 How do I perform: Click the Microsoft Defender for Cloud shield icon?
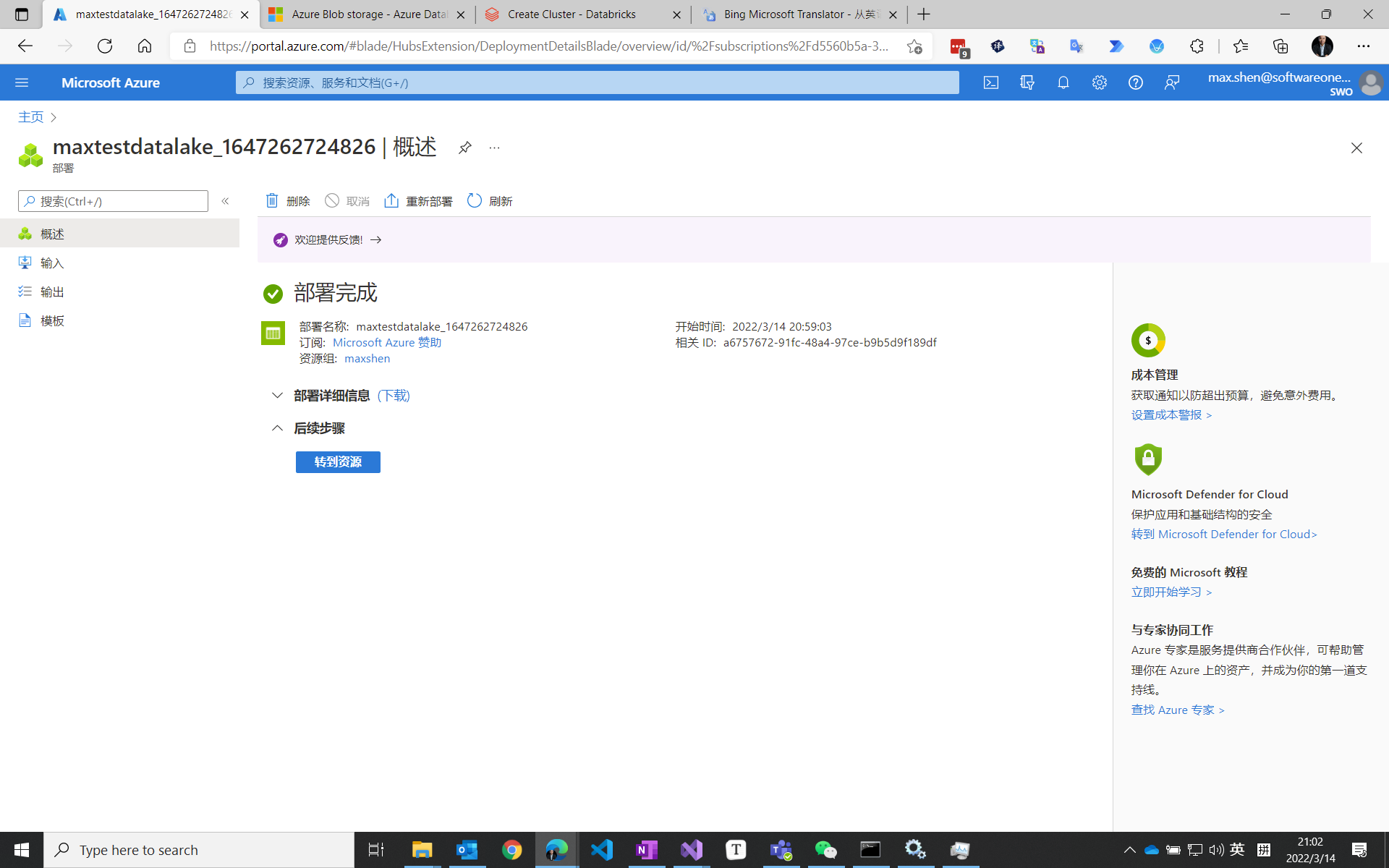point(1148,459)
